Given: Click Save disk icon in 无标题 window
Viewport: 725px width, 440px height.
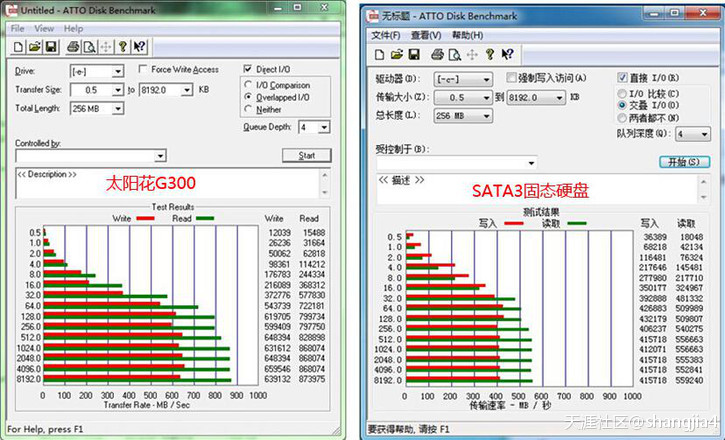Looking at the screenshot, I should (414, 55).
